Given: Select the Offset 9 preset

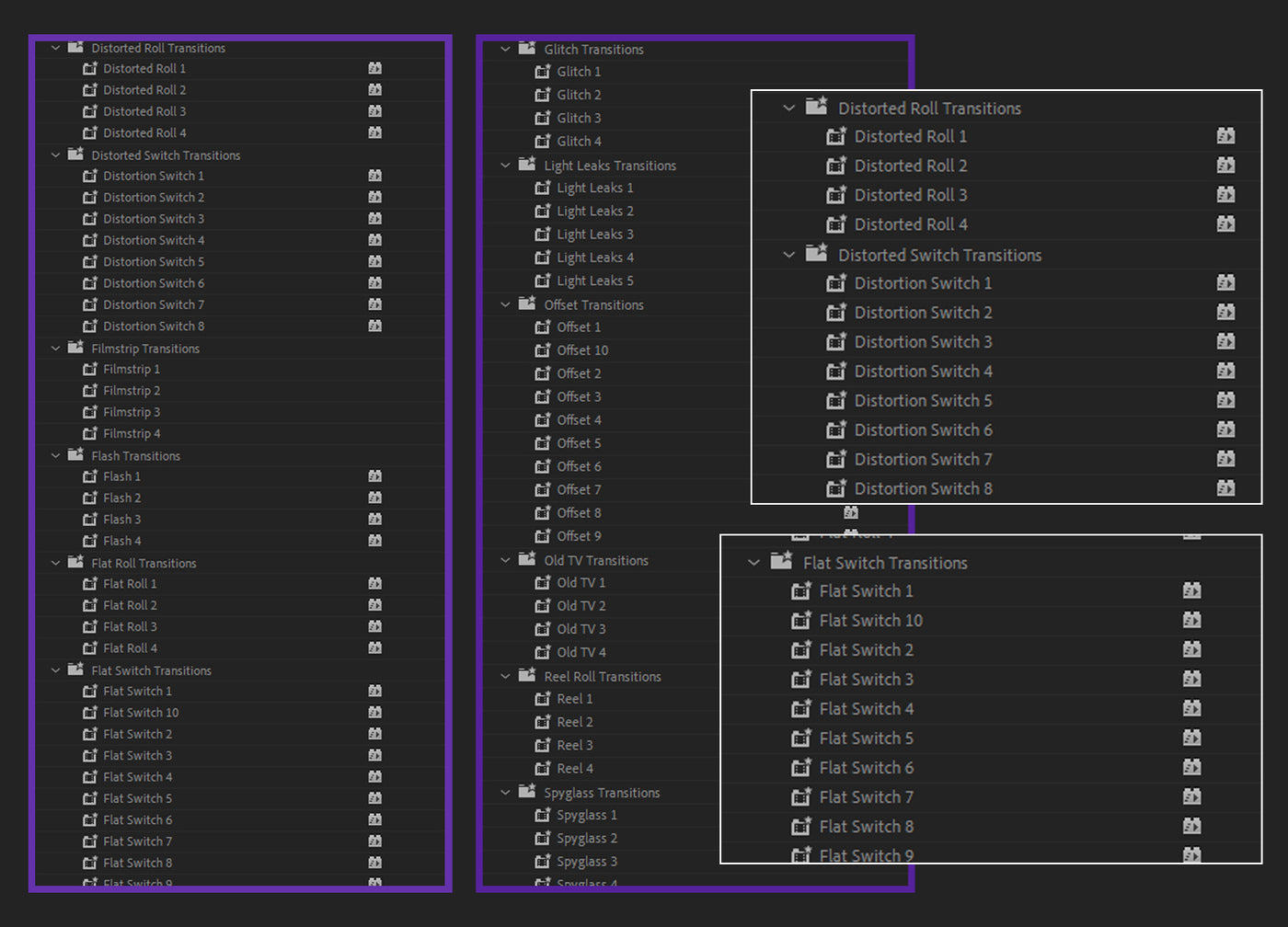Looking at the screenshot, I should (579, 536).
